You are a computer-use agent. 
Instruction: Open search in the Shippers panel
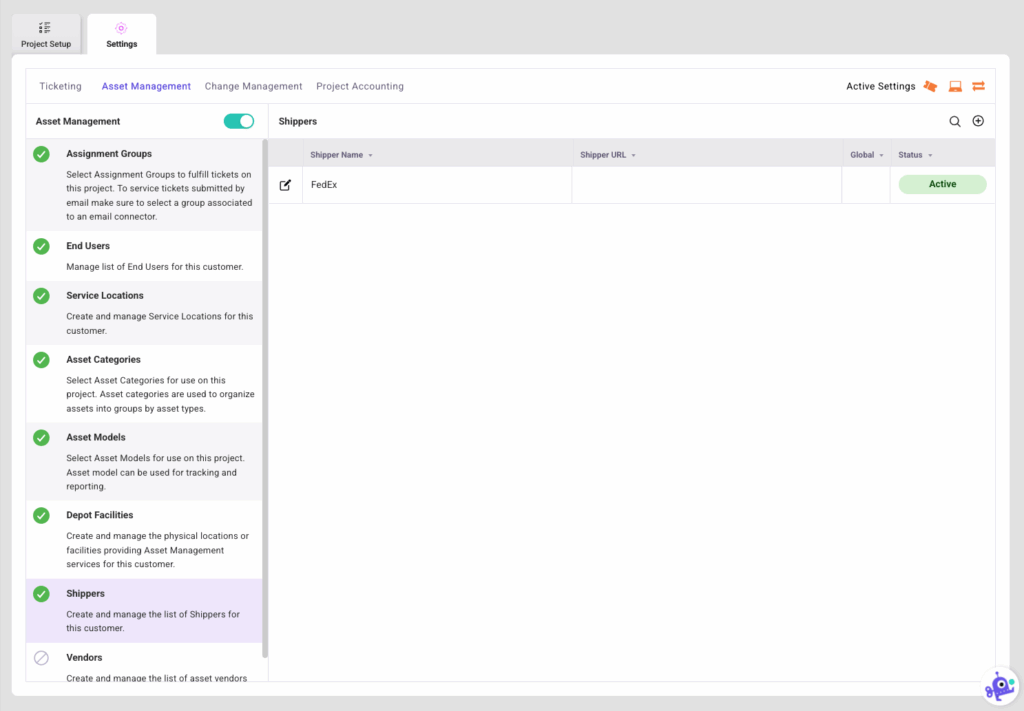[955, 120]
